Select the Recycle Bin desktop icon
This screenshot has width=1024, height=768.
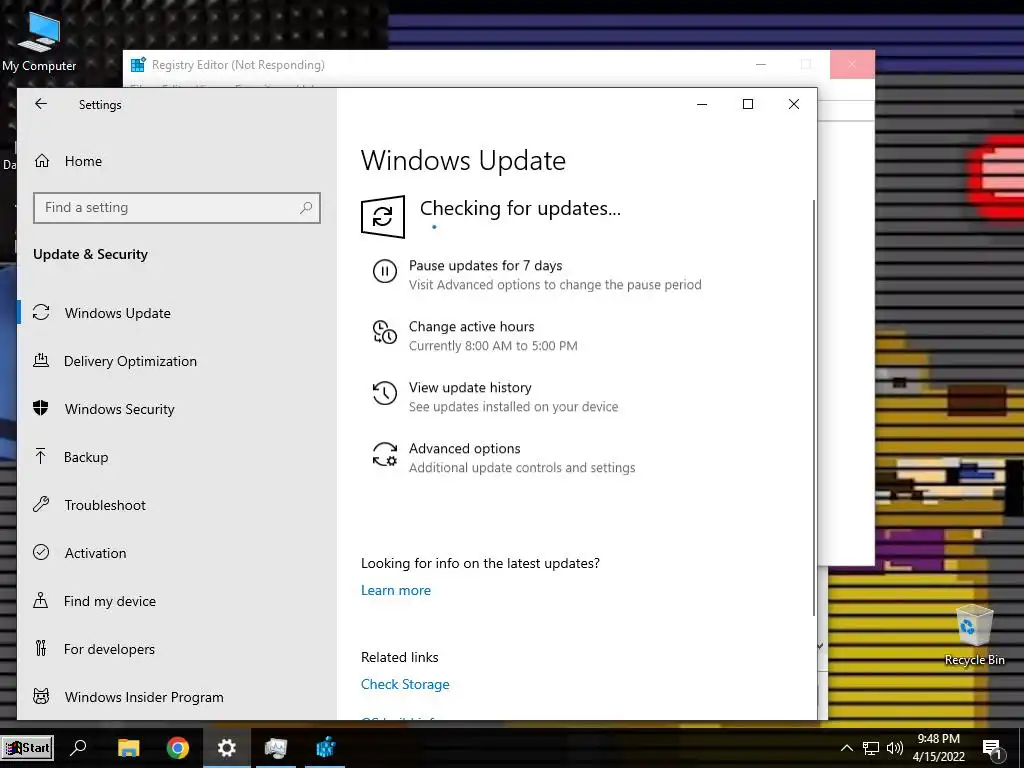click(974, 635)
